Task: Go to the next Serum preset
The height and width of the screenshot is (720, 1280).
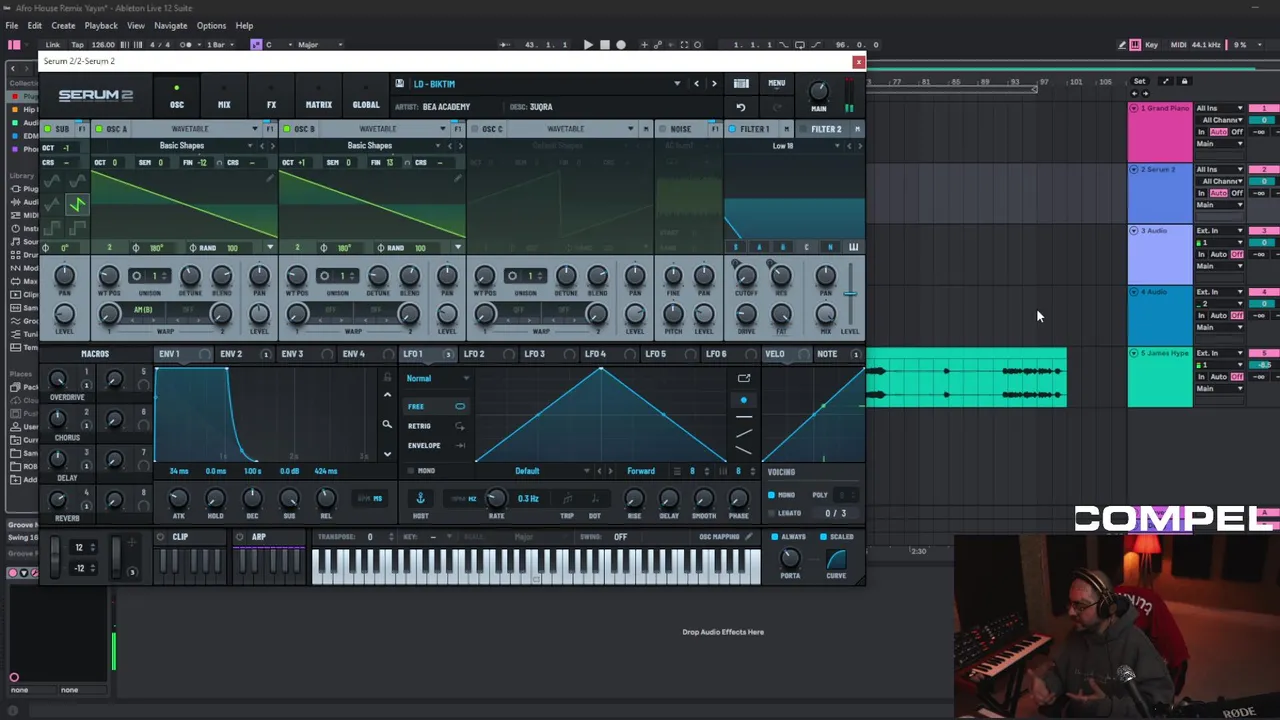Action: 714,84
